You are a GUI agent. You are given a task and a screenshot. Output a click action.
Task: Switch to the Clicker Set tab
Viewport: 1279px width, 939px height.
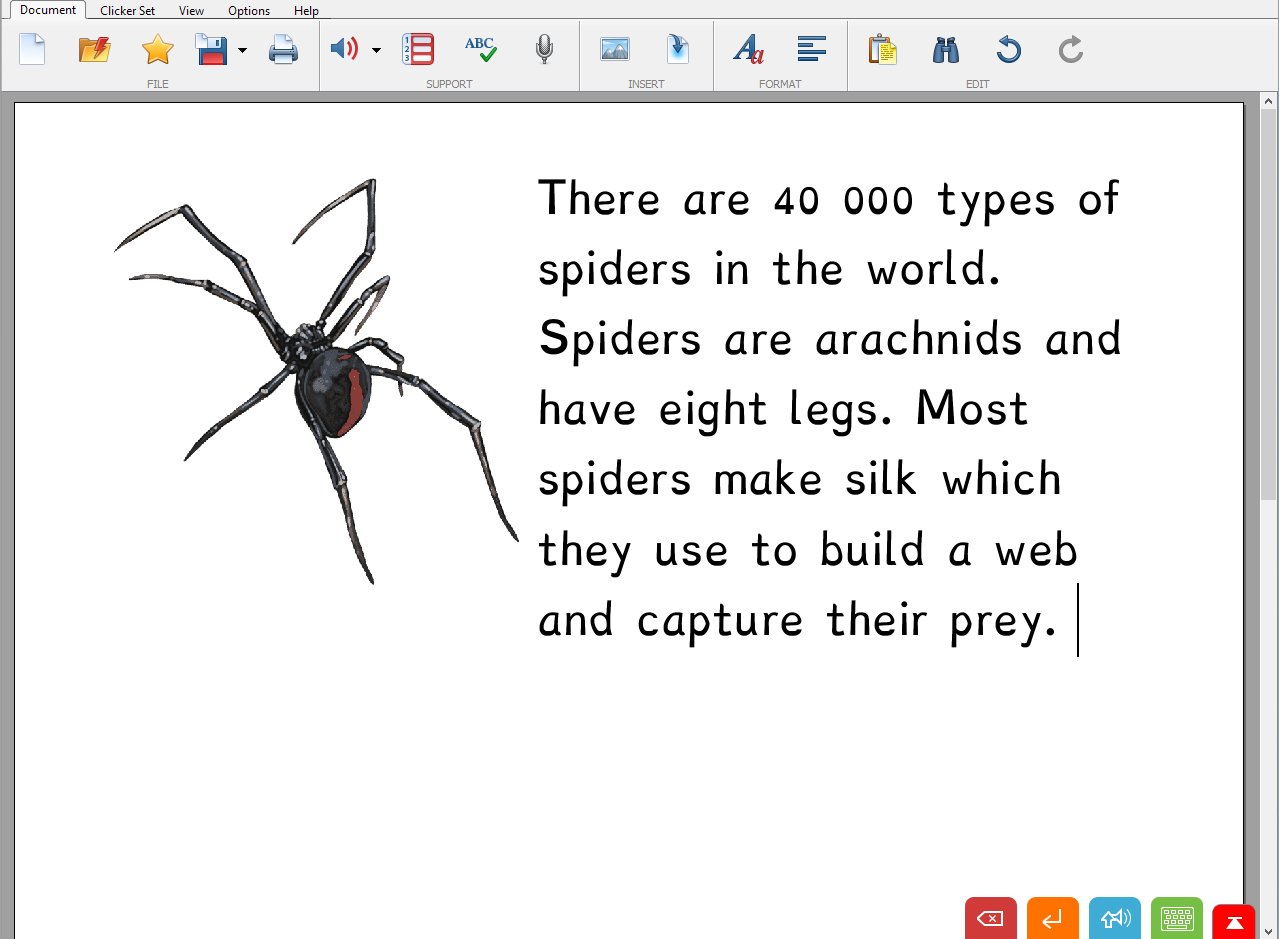127,11
